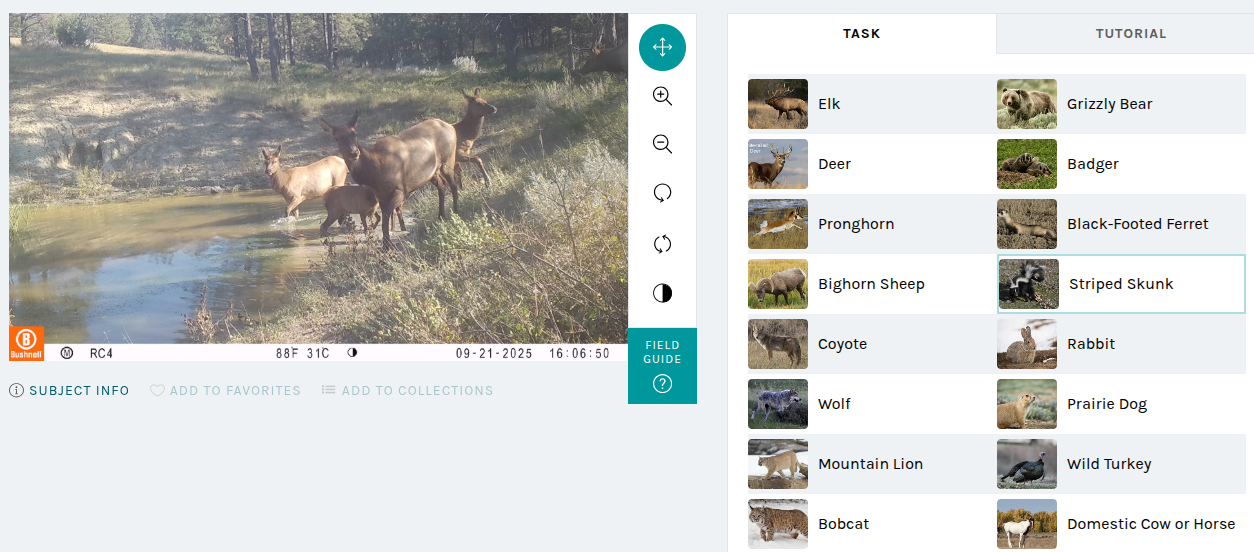The width and height of the screenshot is (1254, 552).
Task: Toggle the invert contrast icon
Action: (x=662, y=293)
